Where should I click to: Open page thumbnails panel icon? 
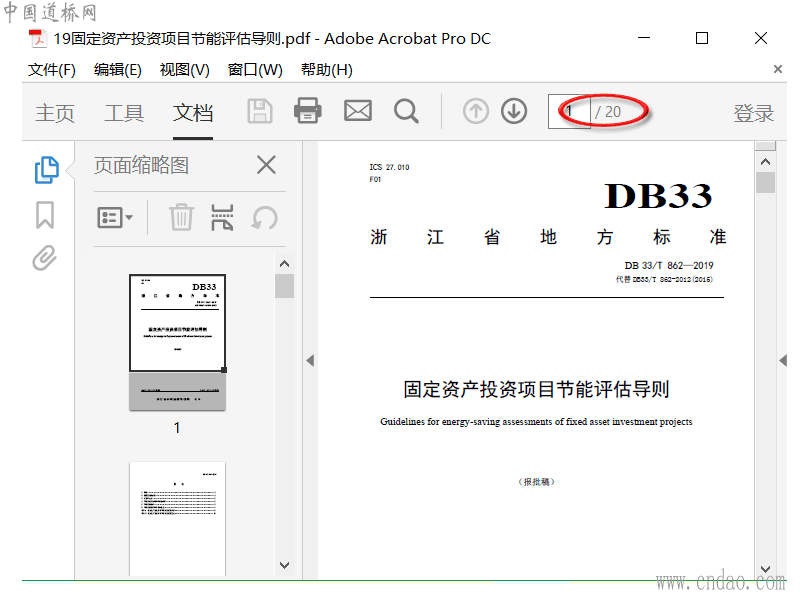tap(46, 169)
